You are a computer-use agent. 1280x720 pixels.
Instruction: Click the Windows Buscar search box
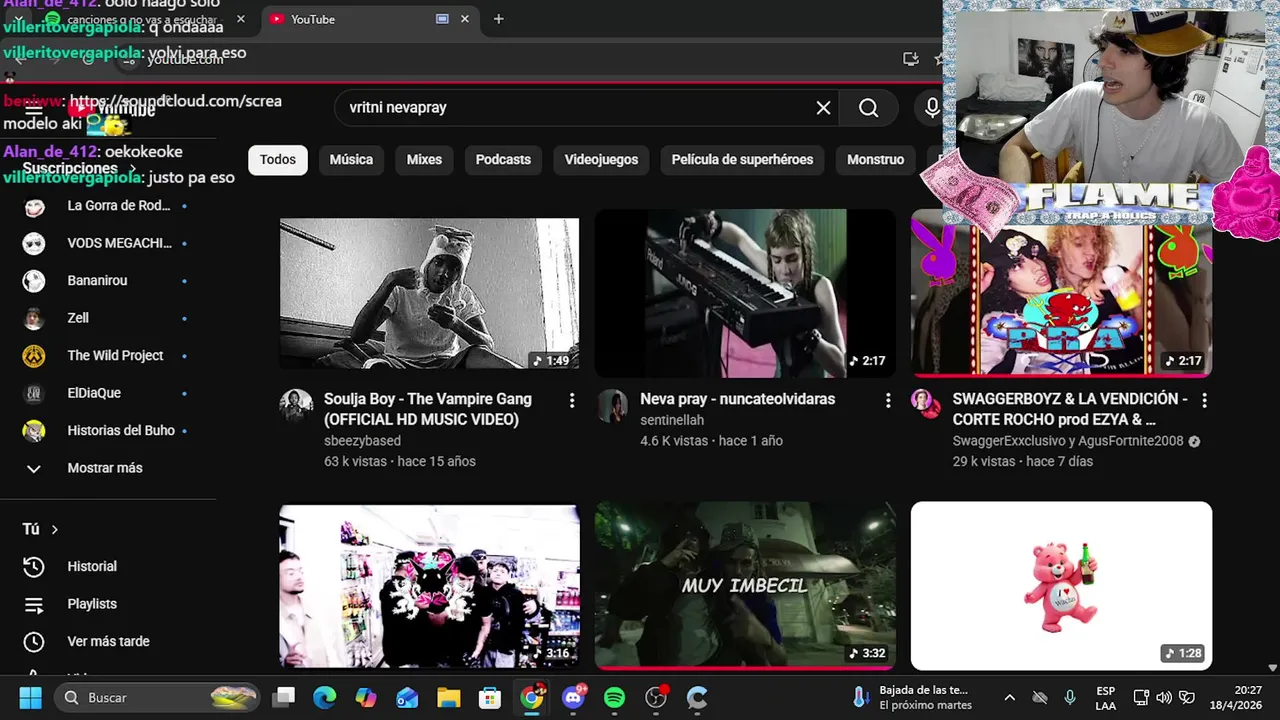click(x=157, y=698)
